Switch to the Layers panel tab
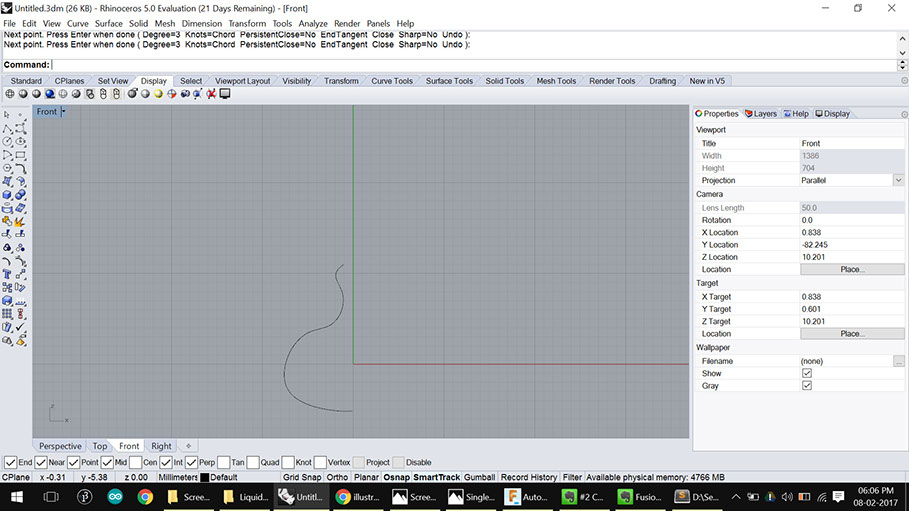 [x=761, y=114]
